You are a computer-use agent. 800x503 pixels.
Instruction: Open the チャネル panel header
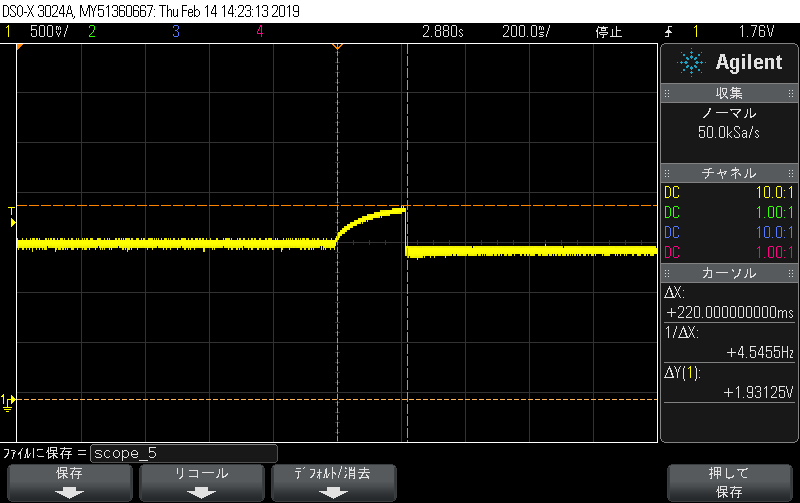click(729, 173)
